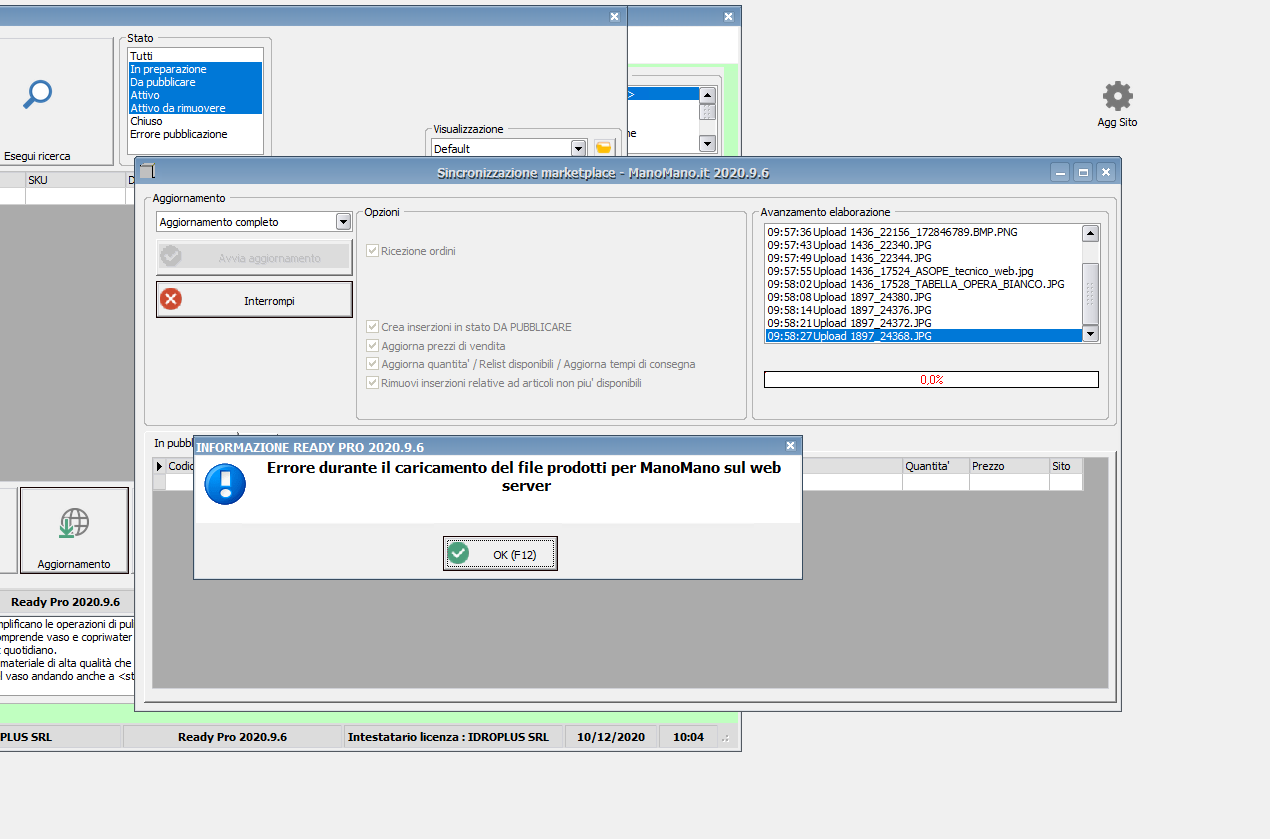Select Da pubblicare in Stato list
The image size is (1270, 839).
pos(196,82)
